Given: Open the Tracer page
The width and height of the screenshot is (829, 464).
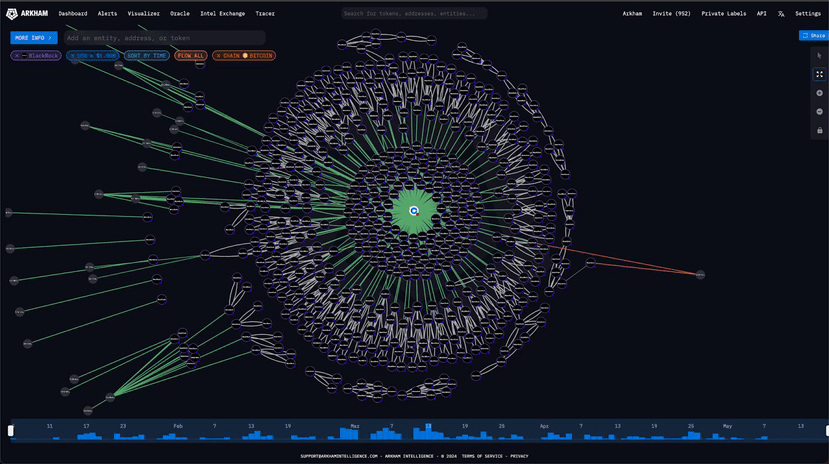Looking at the screenshot, I should (265, 14).
